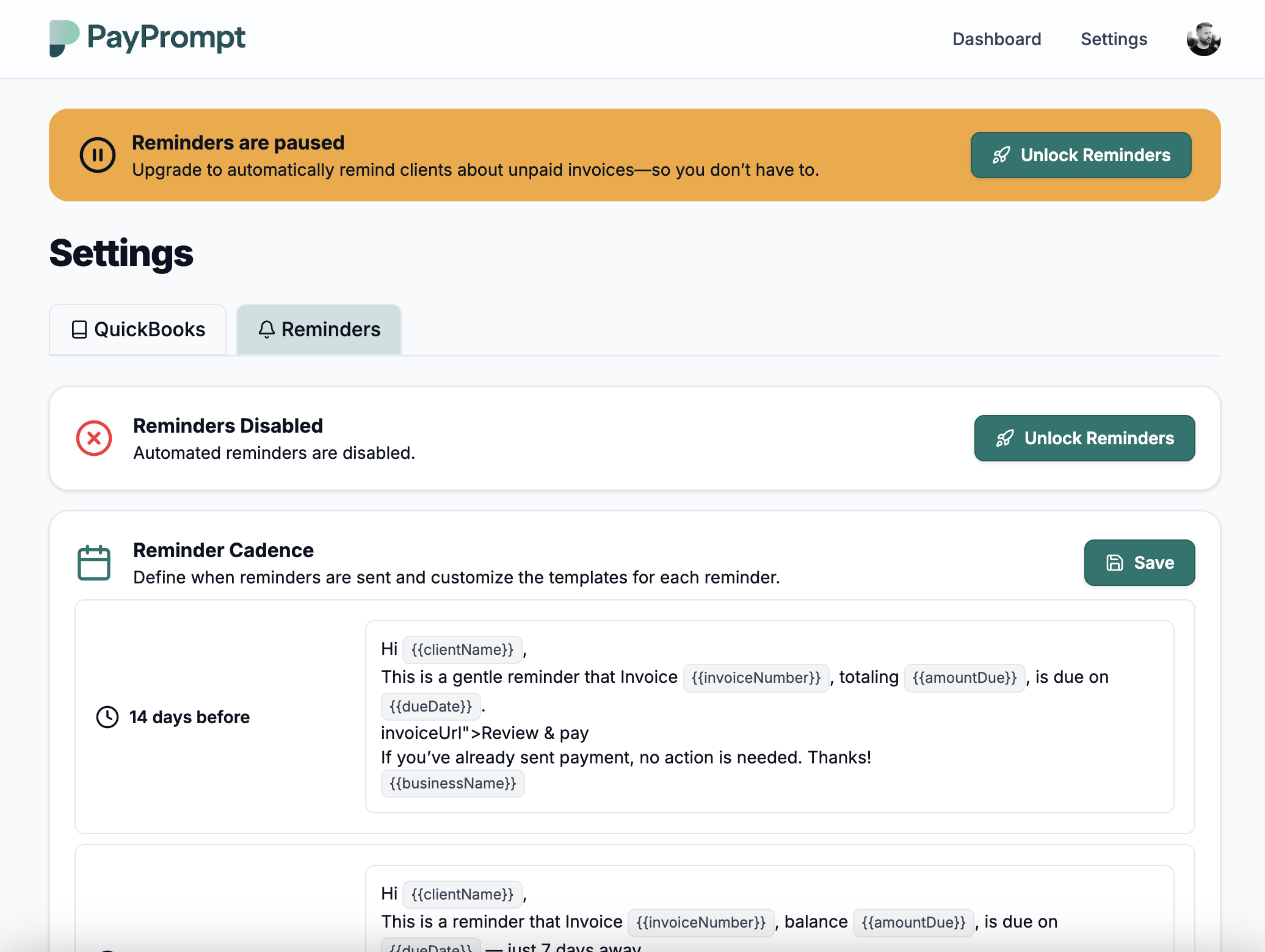Click Unlock Reminders on the Reminders Disabled card
1265x952 pixels.
pyautogui.click(x=1084, y=438)
